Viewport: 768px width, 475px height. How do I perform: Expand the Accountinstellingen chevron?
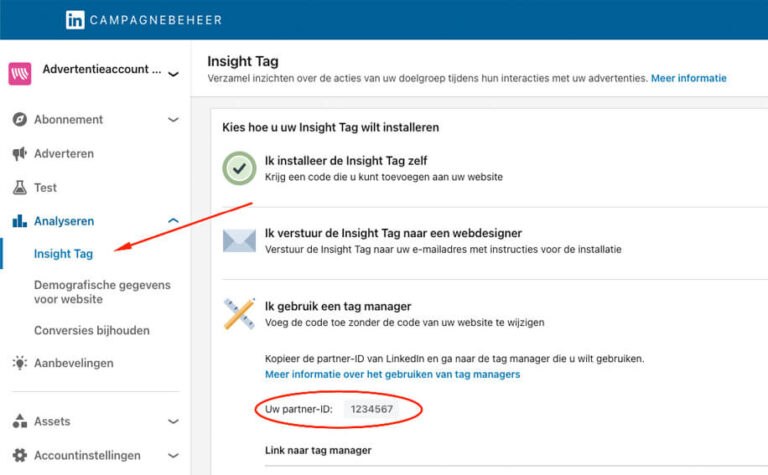[173, 455]
